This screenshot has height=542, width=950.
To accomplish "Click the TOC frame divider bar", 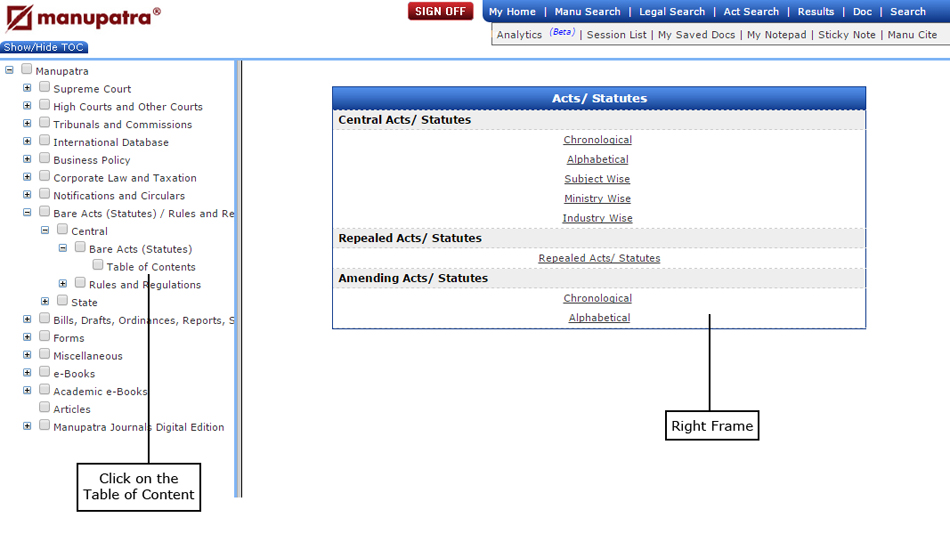I will pos(238,279).
